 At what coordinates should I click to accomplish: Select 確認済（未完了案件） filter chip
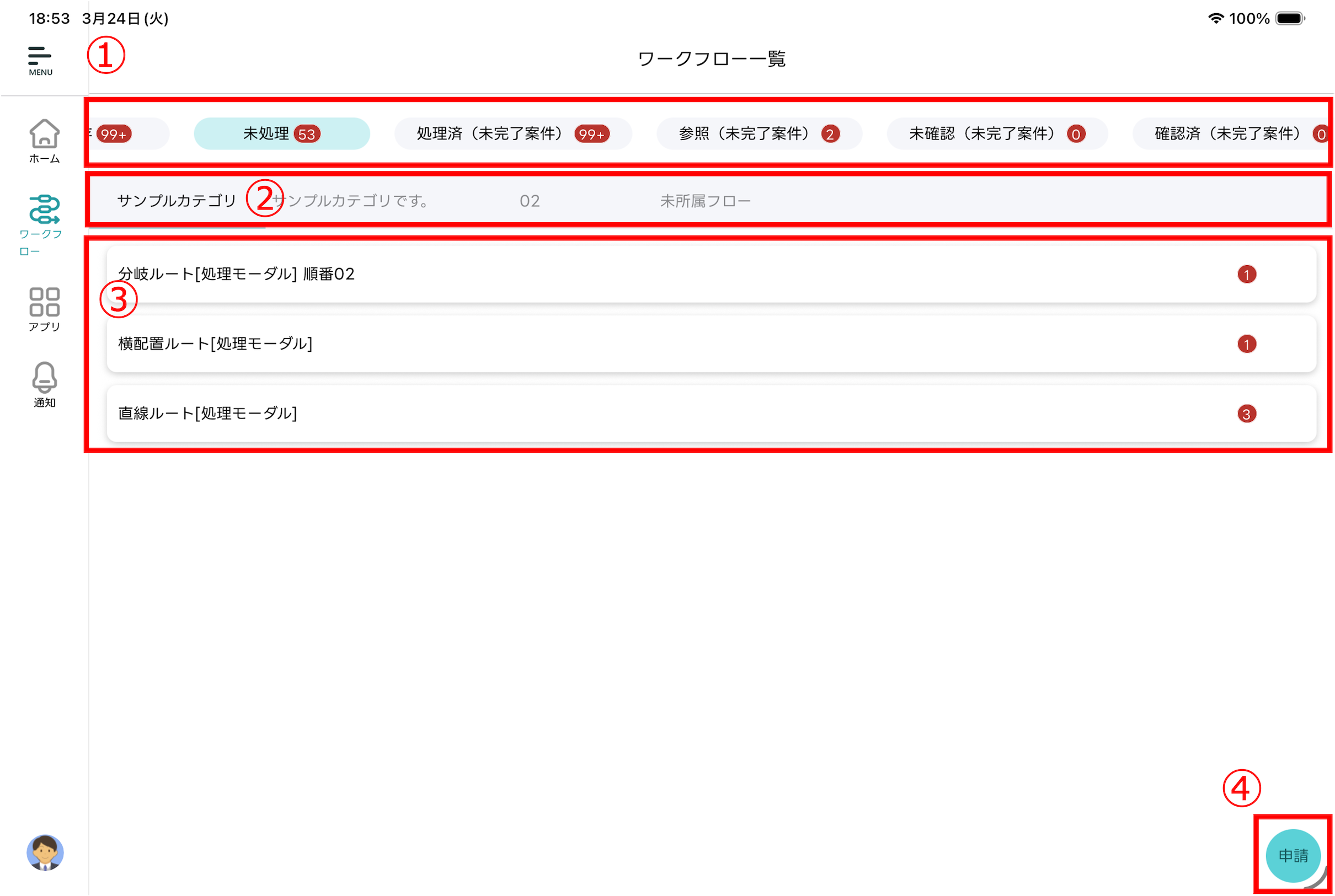(1229, 134)
